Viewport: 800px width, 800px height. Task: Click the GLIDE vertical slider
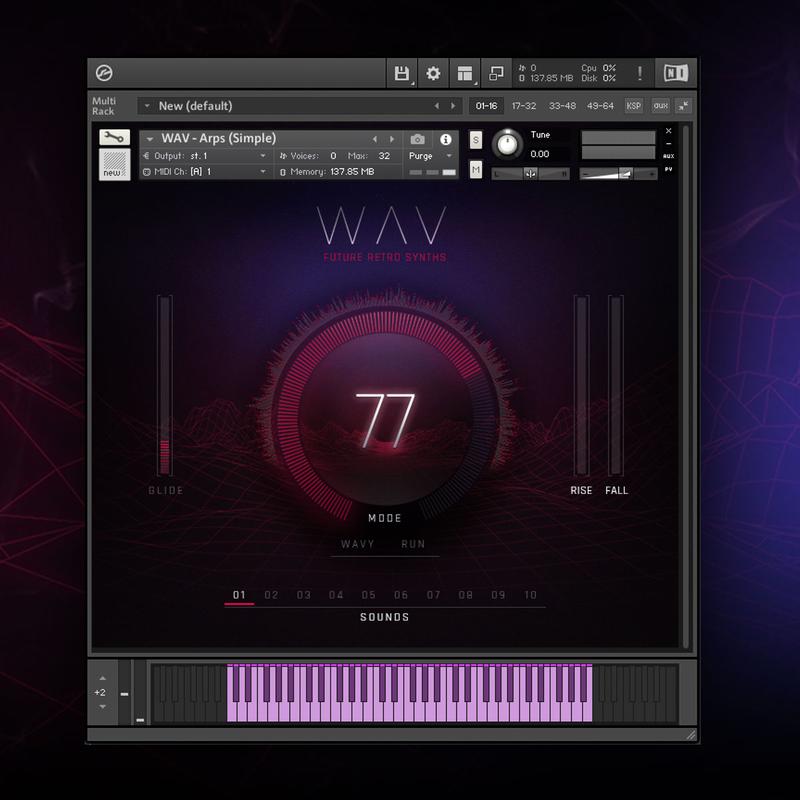(x=165, y=386)
